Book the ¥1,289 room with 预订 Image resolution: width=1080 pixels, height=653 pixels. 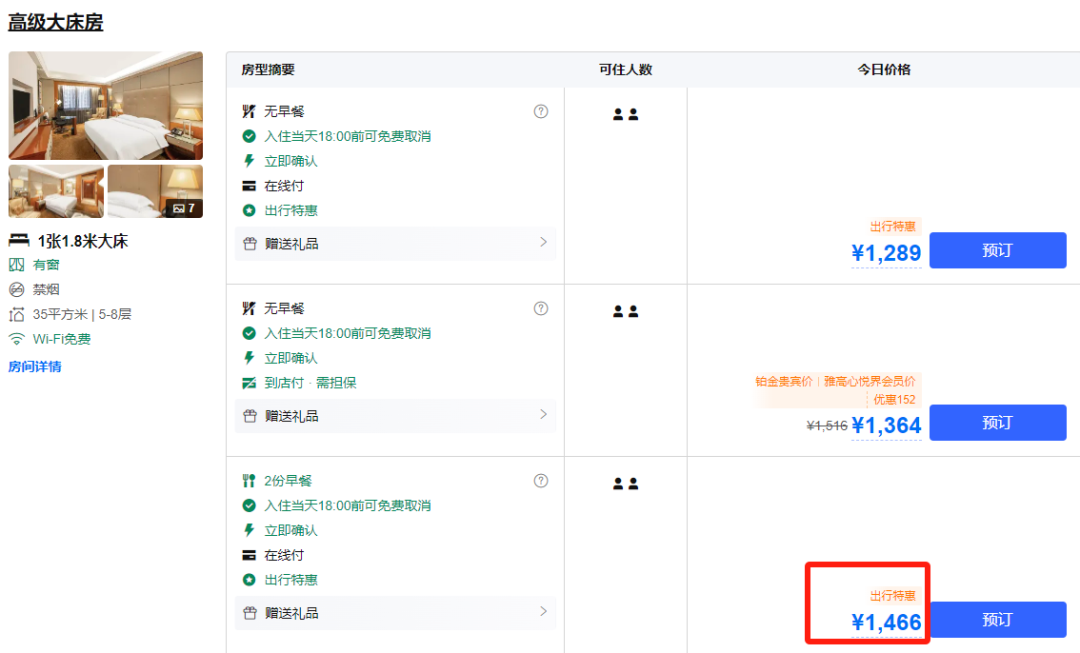coord(997,250)
